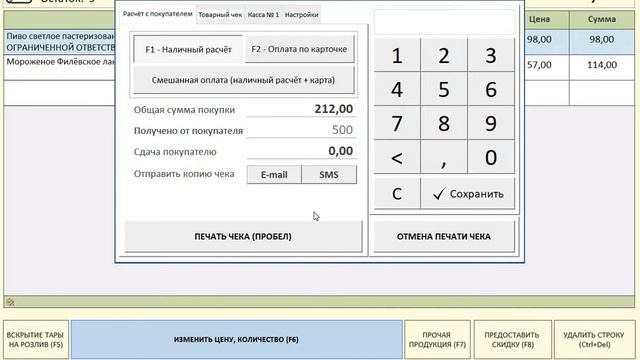
Task: Choose F2 - Оплата по карточке
Action: click(299, 49)
